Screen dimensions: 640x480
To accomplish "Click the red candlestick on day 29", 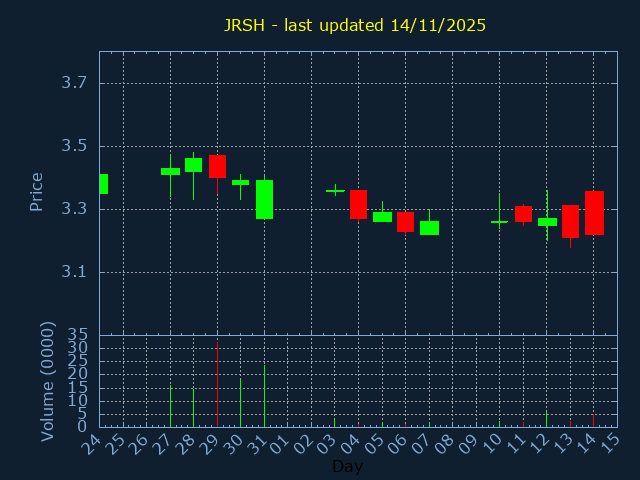I will (x=217, y=166).
